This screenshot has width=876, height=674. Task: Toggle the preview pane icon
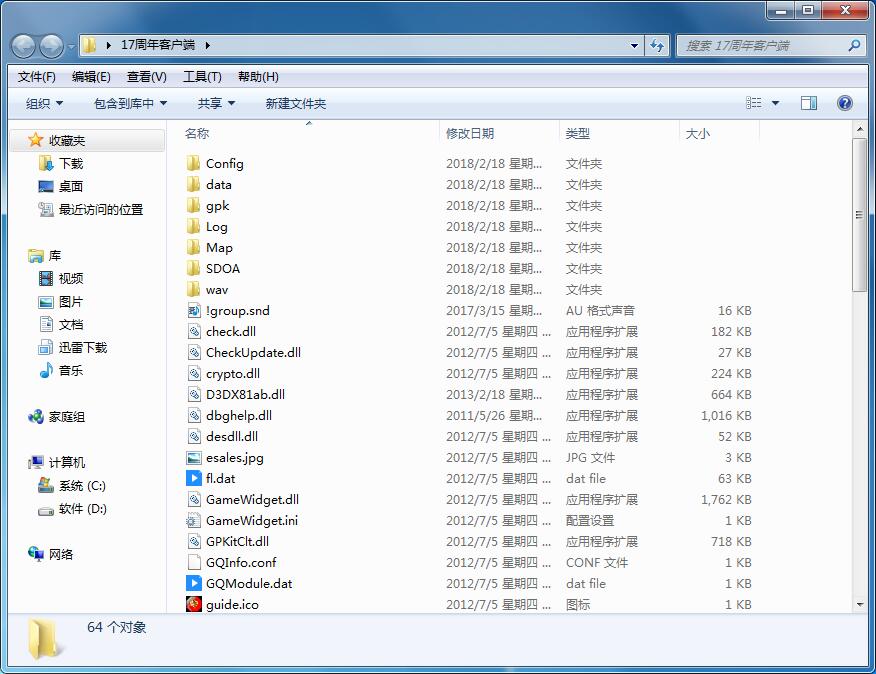809,103
